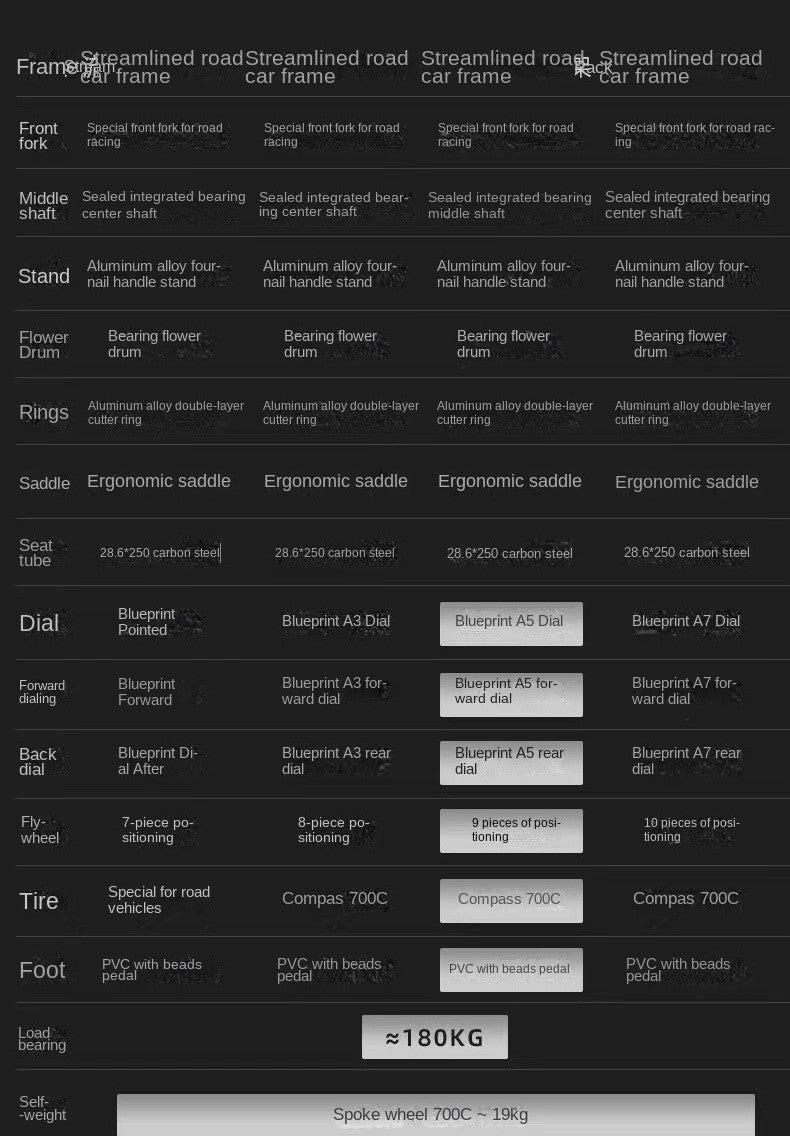
Task: Click the Flower Drum row label
Action: click(43, 345)
